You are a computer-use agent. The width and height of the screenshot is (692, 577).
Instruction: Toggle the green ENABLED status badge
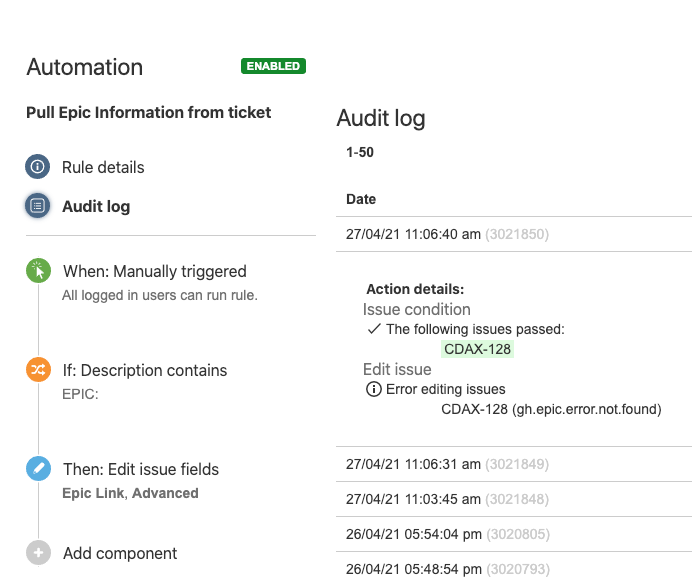pyautogui.click(x=273, y=66)
